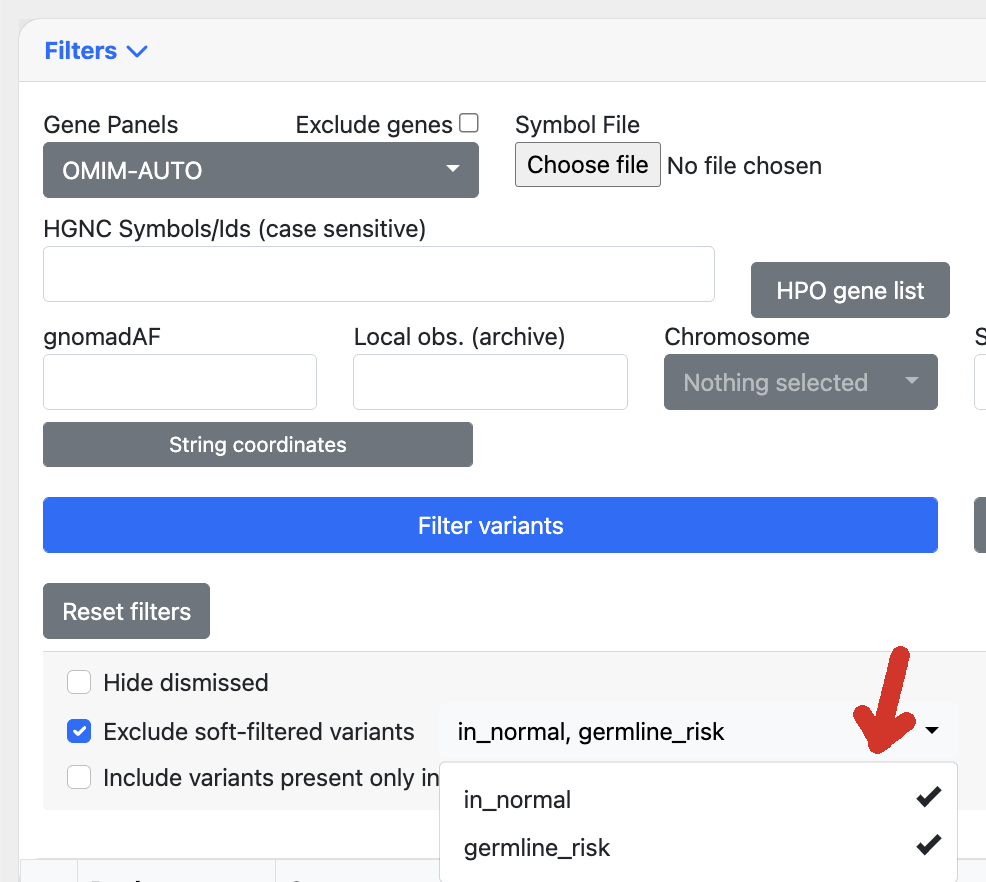Uncheck Exclude soft-filtered variants

point(79,731)
